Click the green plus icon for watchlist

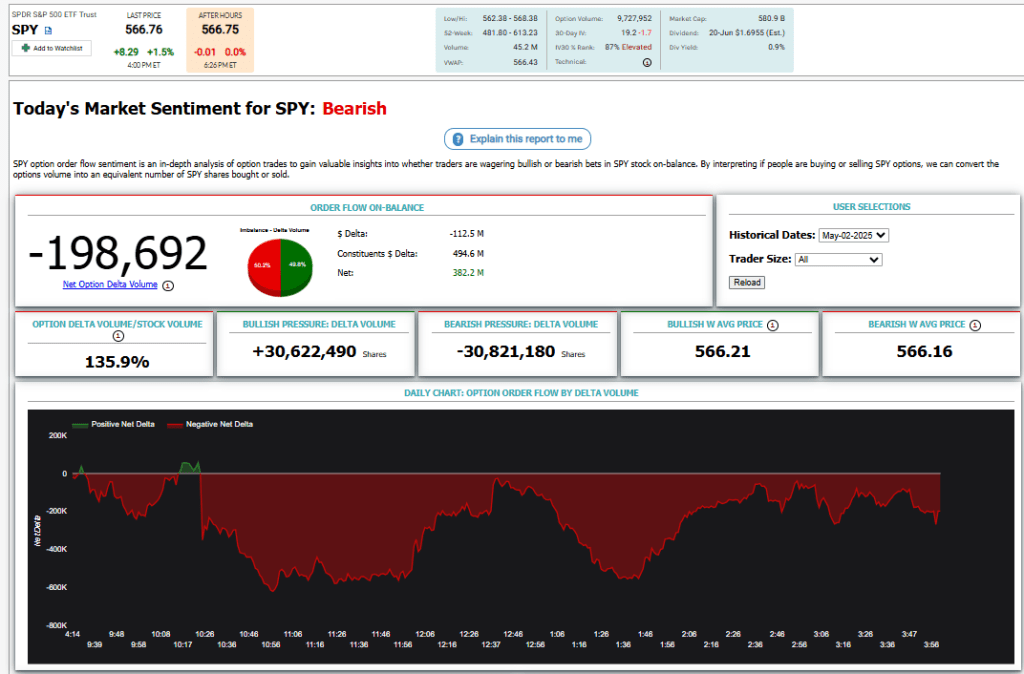pos(25,48)
